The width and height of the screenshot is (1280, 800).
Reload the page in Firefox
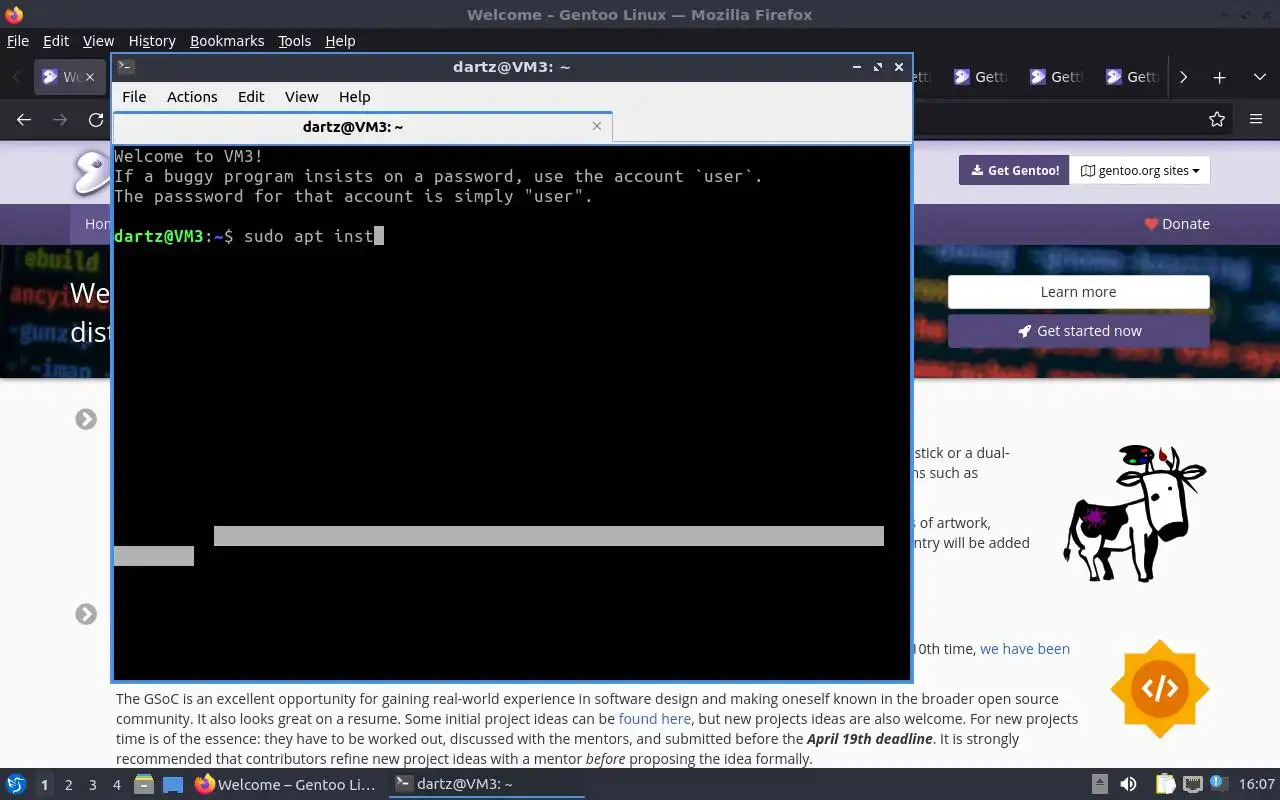click(96, 119)
